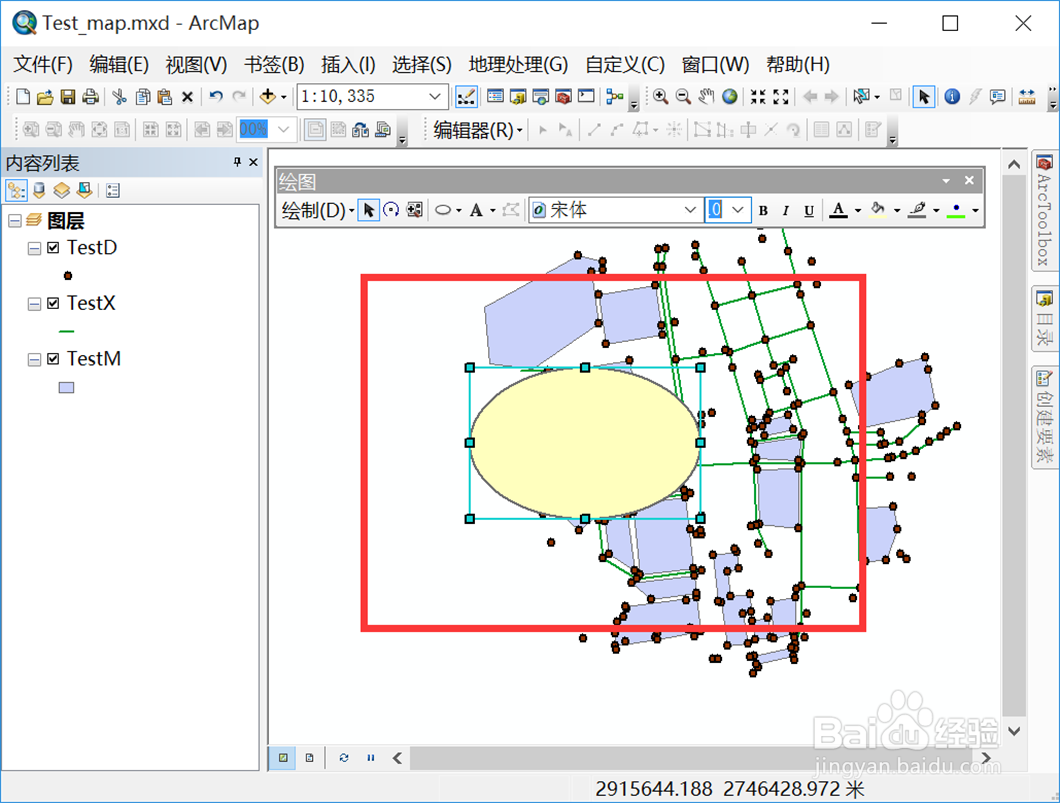
Task: Create a new map document
Action: coord(23,97)
